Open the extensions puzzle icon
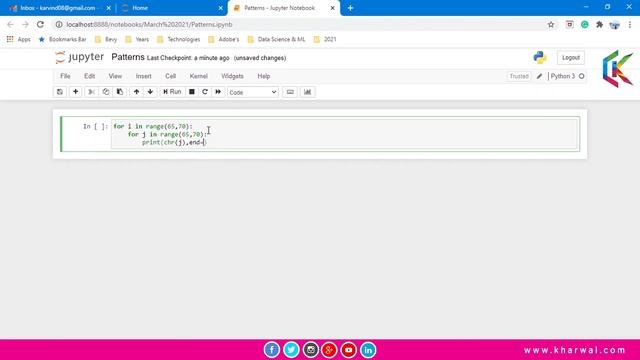 click(x=599, y=24)
